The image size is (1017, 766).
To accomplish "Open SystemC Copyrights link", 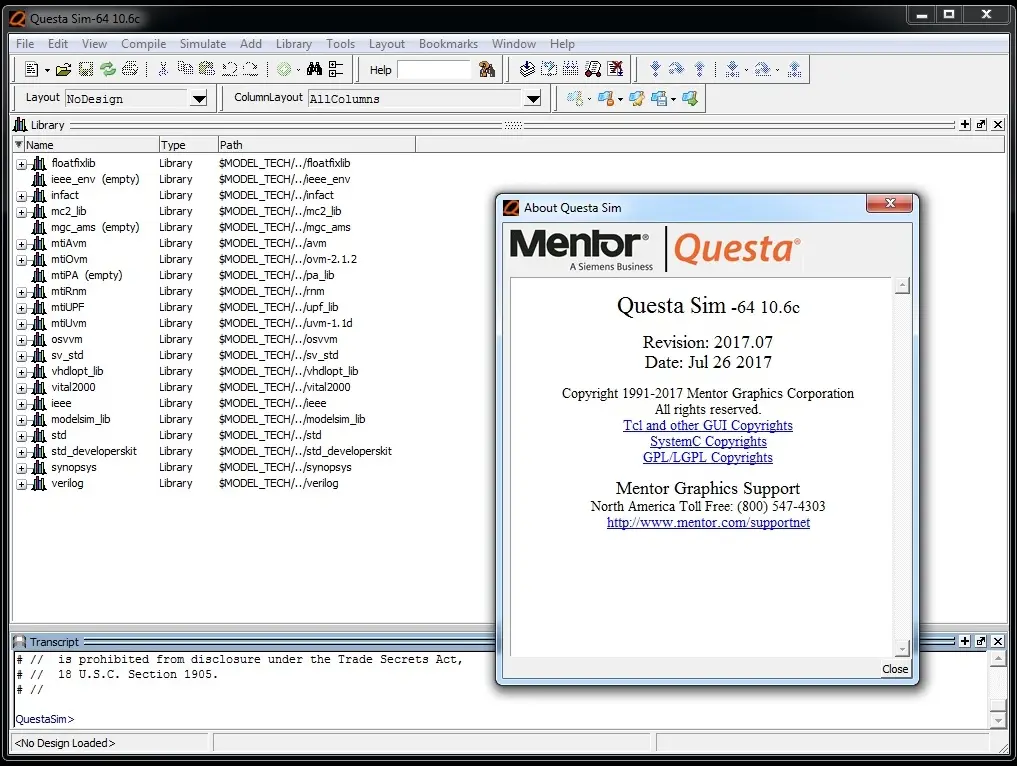I will (x=708, y=441).
